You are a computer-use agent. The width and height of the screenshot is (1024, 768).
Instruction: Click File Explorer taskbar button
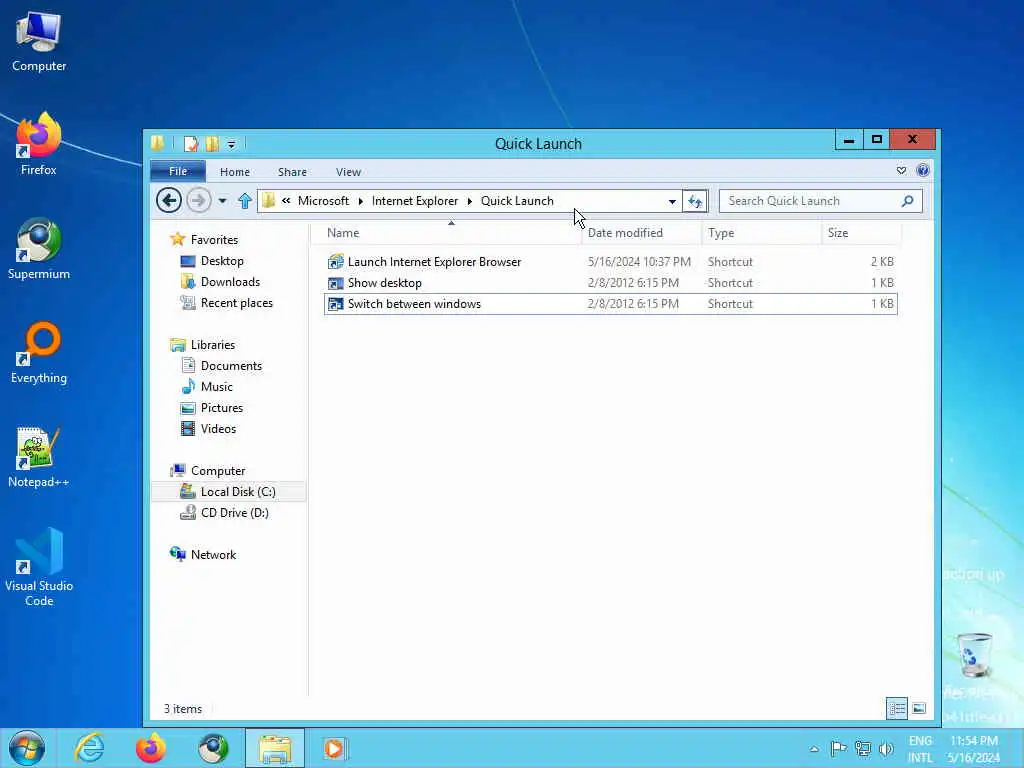coord(275,748)
